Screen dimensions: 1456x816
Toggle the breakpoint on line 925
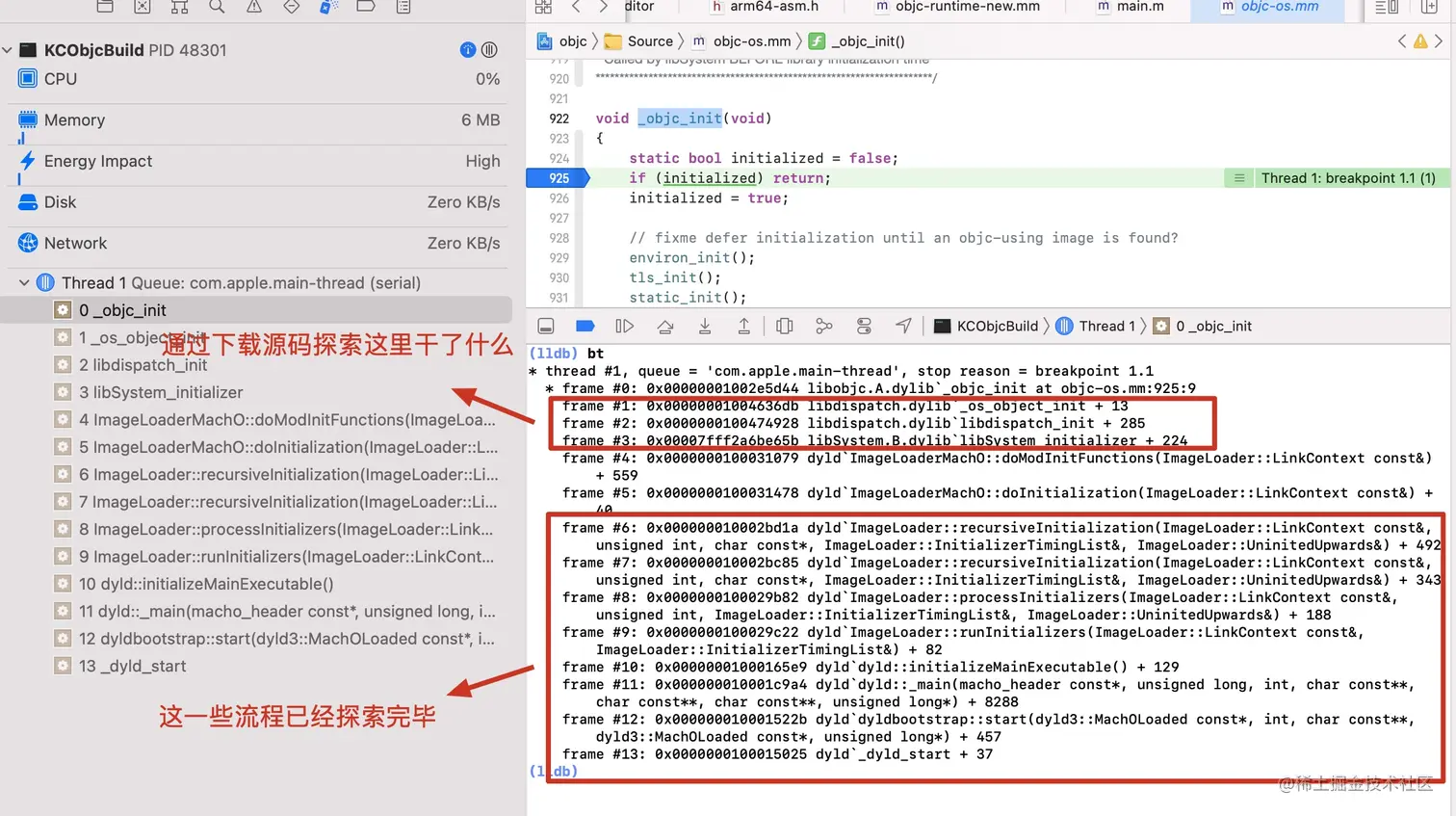pyautogui.click(x=557, y=178)
